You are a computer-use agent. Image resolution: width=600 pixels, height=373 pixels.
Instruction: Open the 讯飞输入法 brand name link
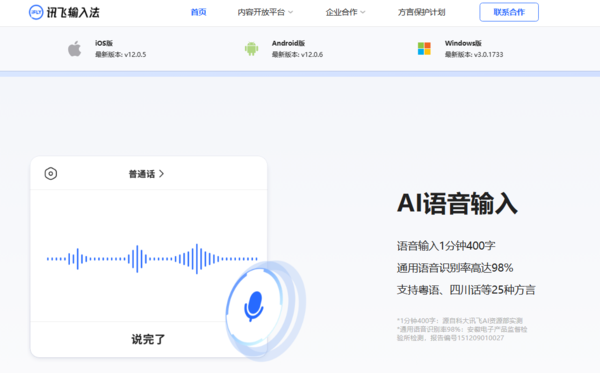73,13
